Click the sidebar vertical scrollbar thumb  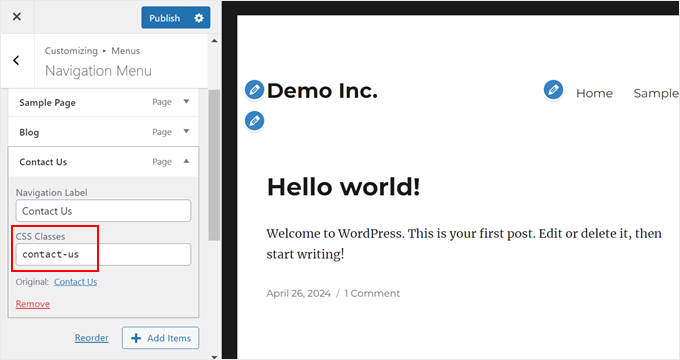tap(214, 165)
